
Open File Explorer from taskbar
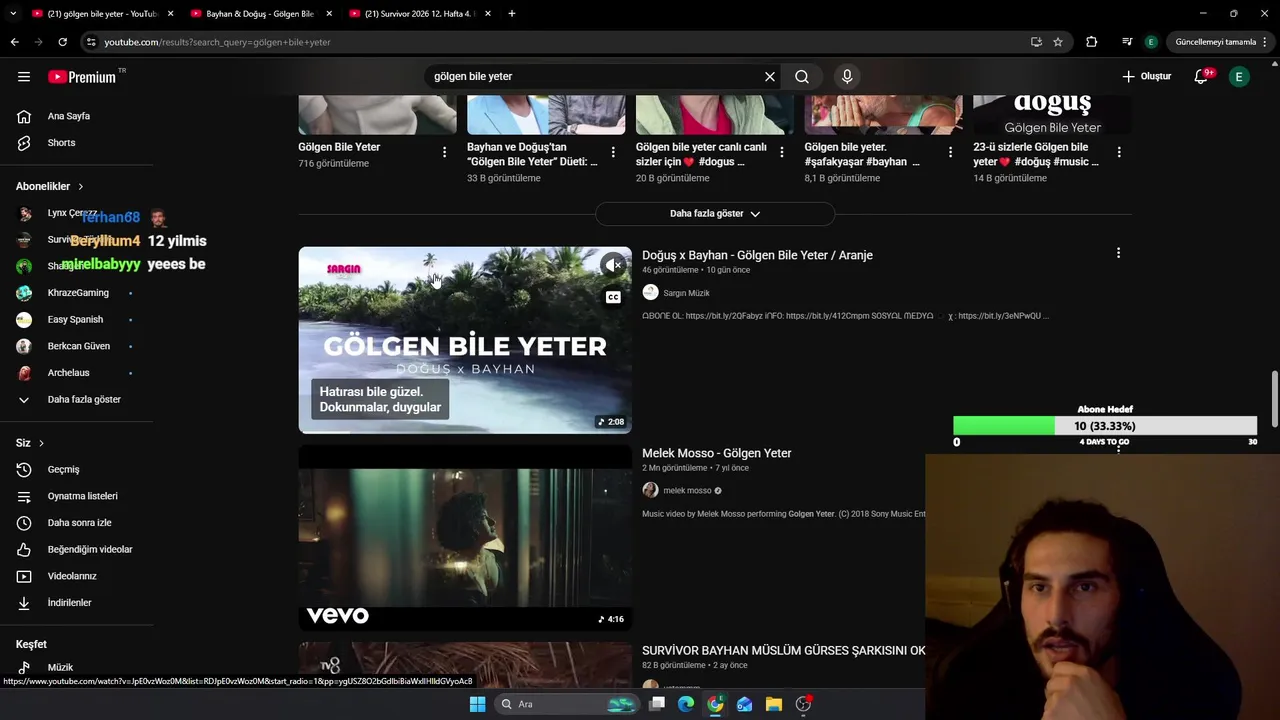774,704
